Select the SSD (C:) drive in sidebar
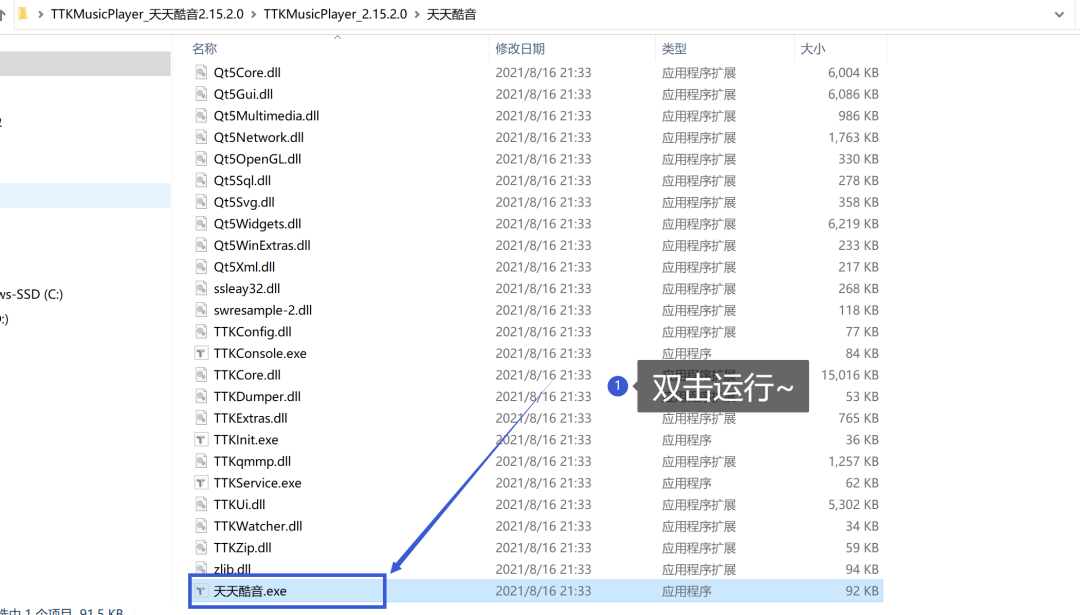The height and width of the screenshot is (615, 1080). point(32,294)
